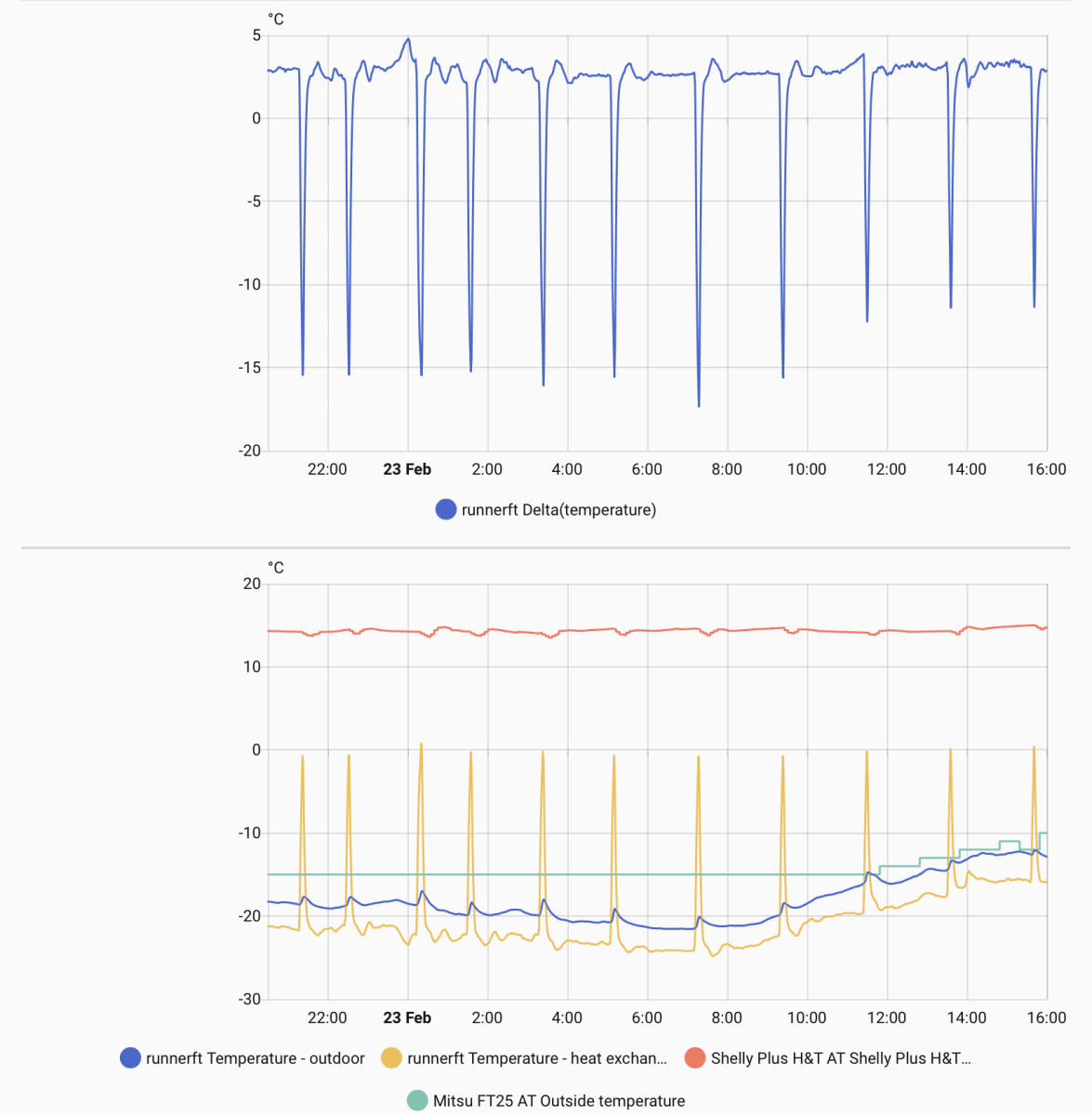Toggle the runnerft Delta(temperature) legend label
Screen dimensions: 1092x1115
[559, 509]
